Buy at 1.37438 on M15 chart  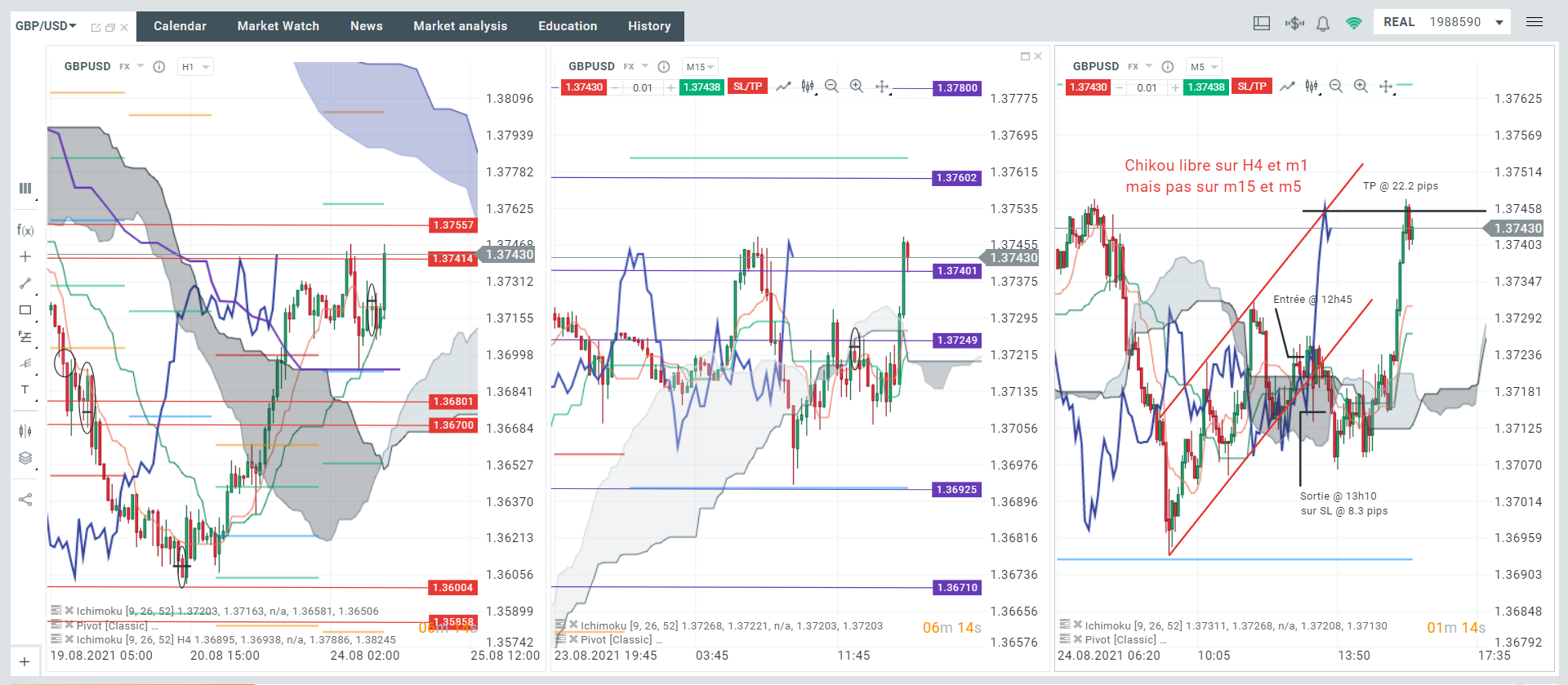tap(702, 87)
